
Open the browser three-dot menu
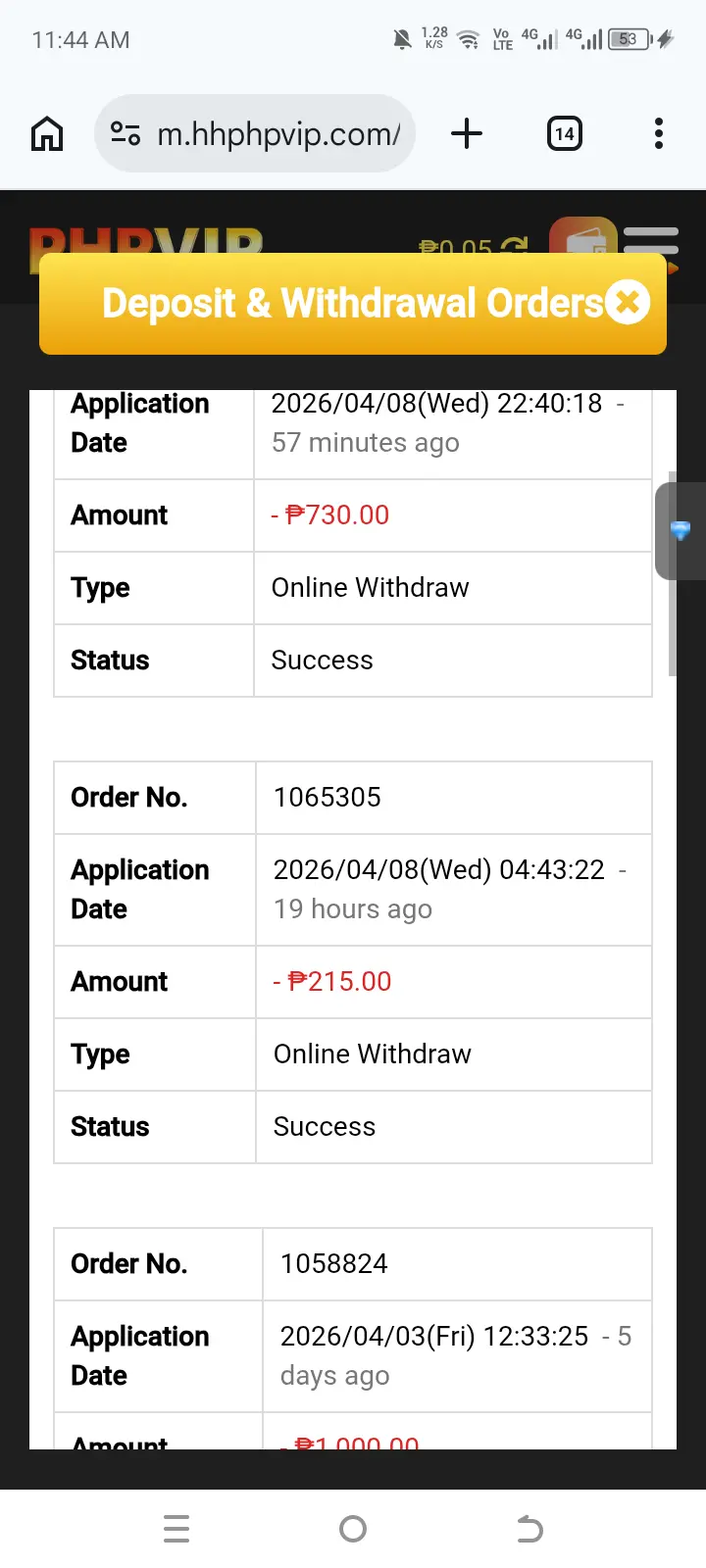coord(659,133)
